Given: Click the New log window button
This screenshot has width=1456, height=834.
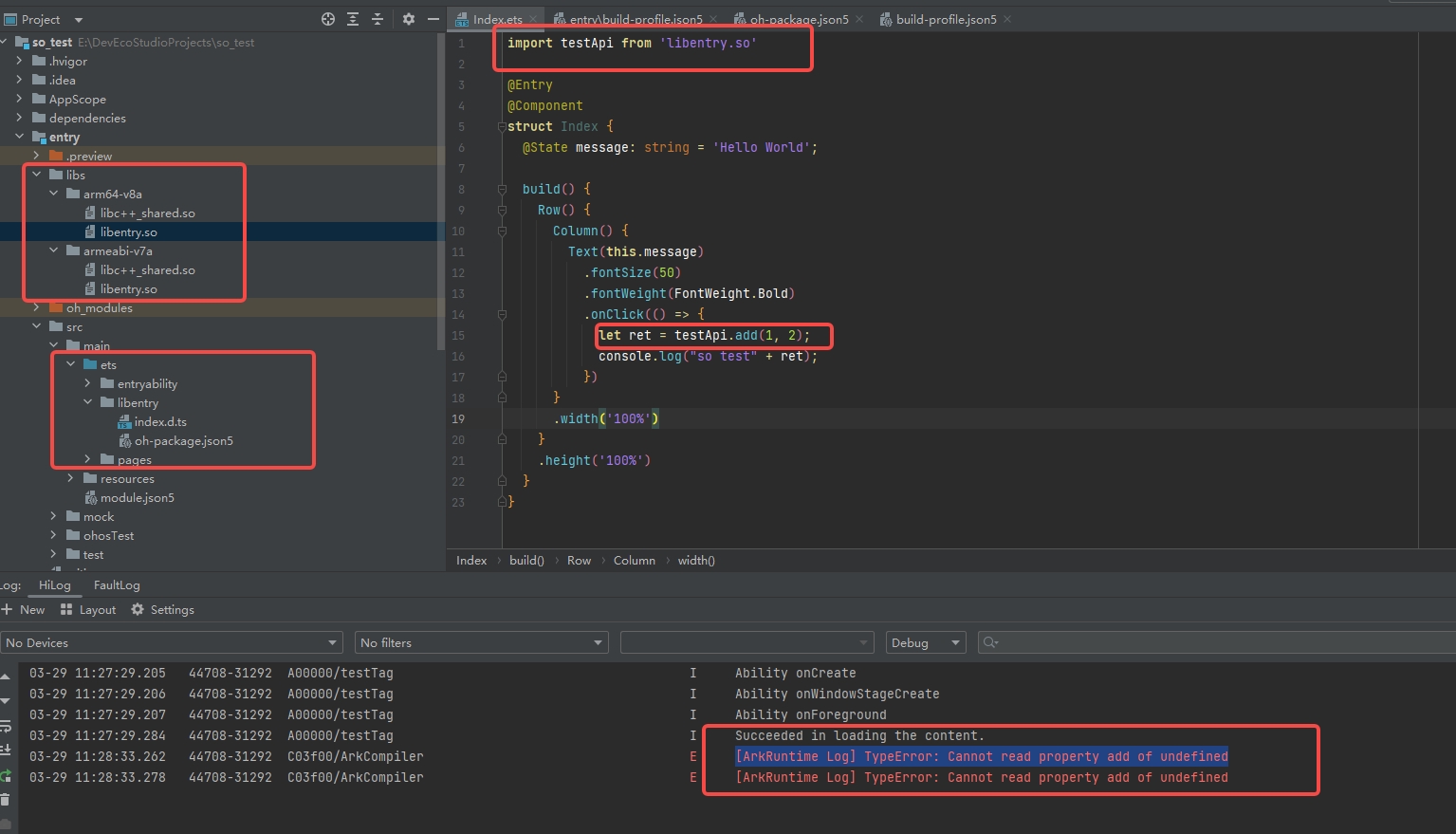Looking at the screenshot, I should click(x=23, y=610).
